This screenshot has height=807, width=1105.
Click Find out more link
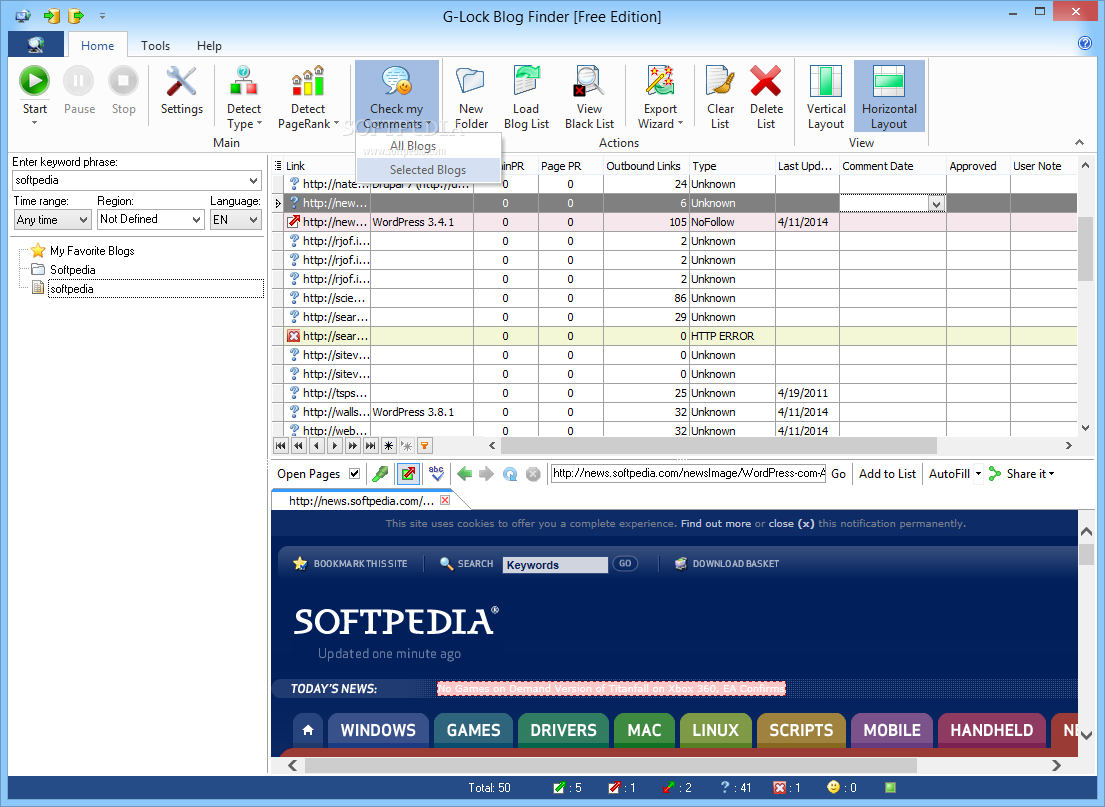pyautogui.click(x=715, y=524)
